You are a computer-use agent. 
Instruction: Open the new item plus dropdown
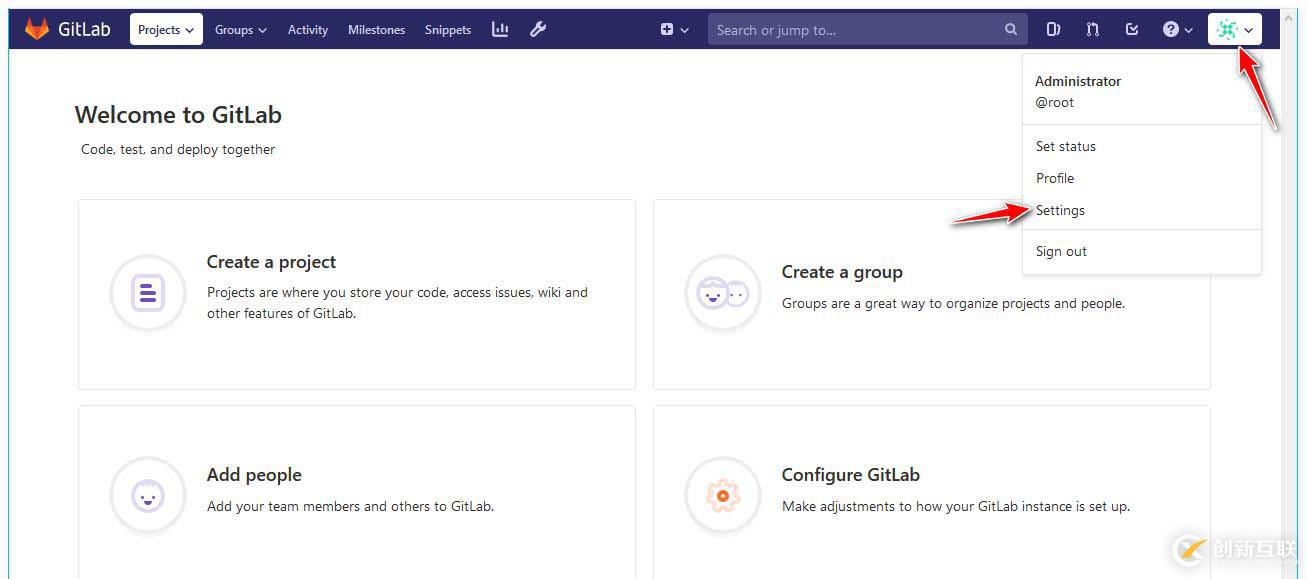click(675, 30)
